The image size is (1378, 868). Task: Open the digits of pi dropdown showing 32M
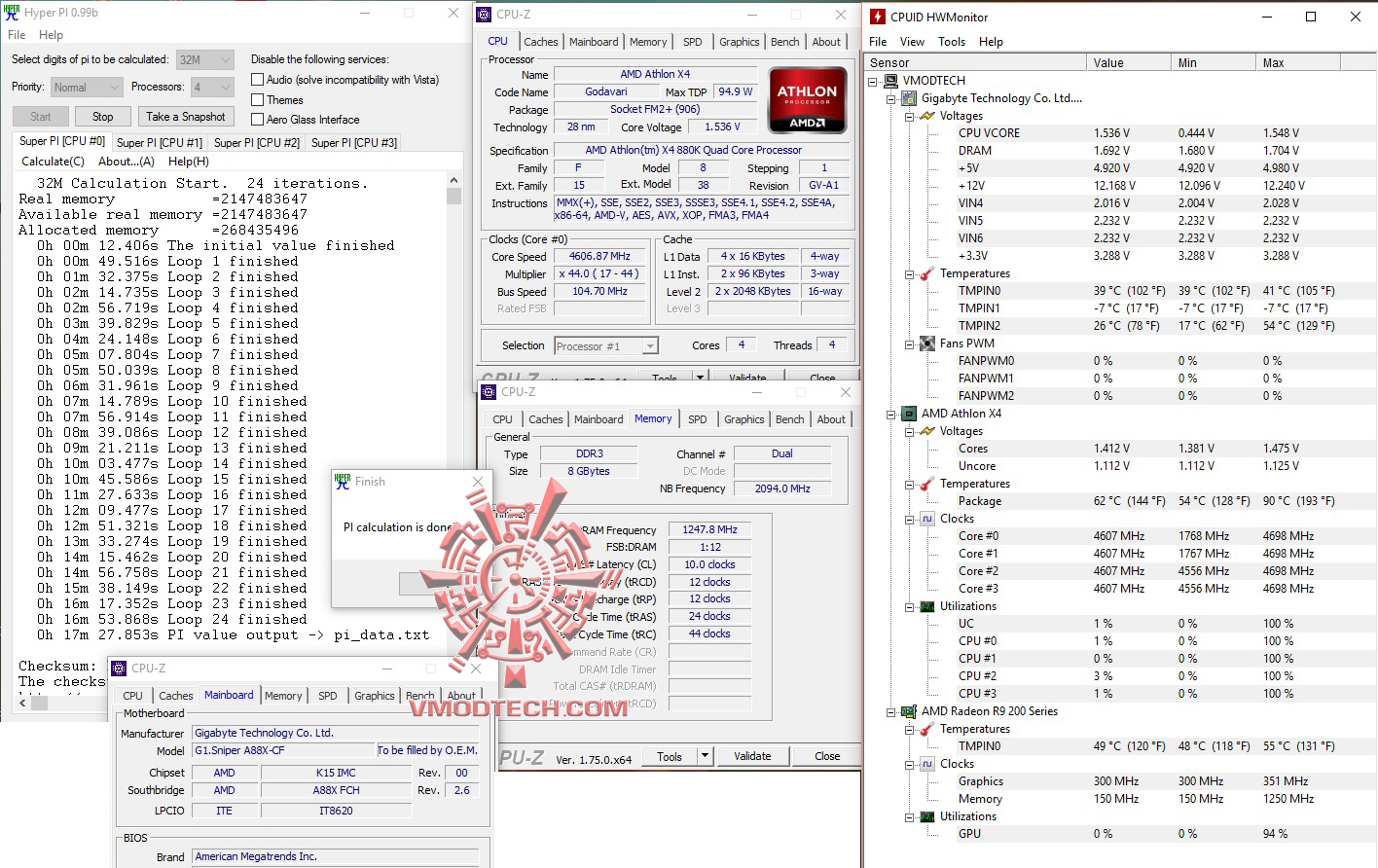point(205,59)
